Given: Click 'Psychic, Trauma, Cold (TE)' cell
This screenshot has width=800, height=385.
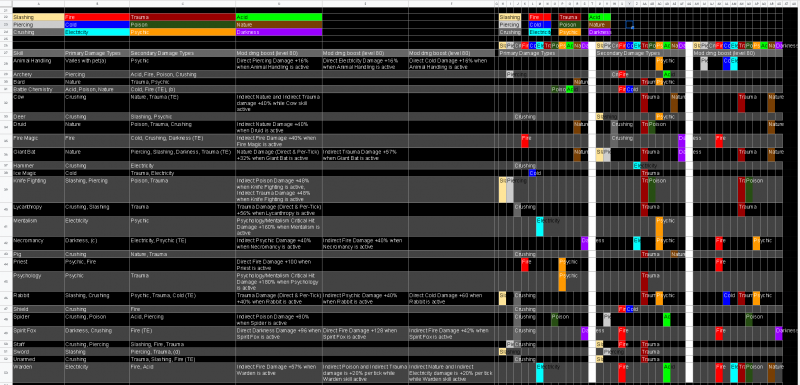Looking at the screenshot, I should (x=183, y=298).
